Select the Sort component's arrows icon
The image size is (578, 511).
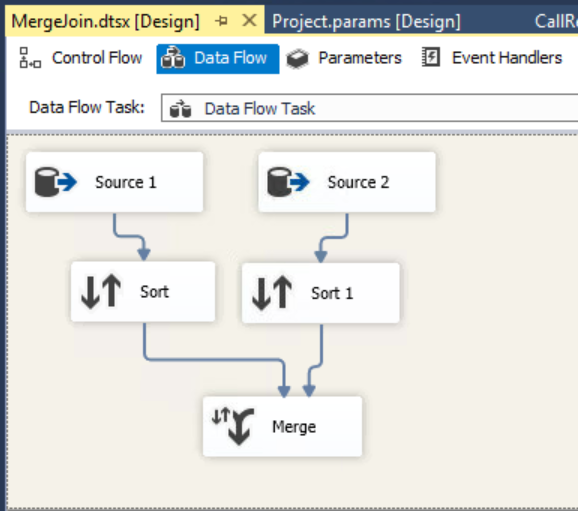click(101, 292)
